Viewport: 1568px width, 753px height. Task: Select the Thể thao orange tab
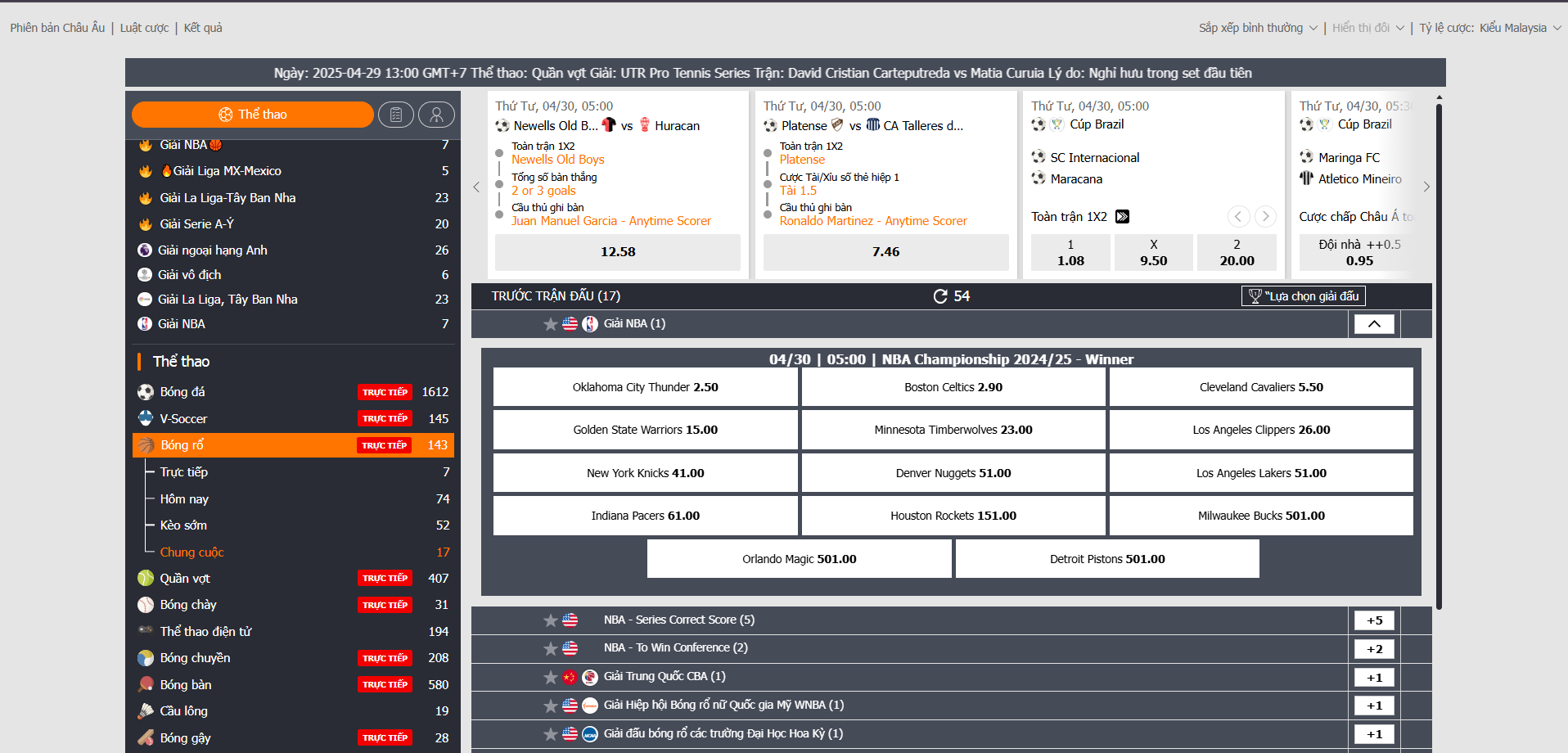(x=252, y=115)
